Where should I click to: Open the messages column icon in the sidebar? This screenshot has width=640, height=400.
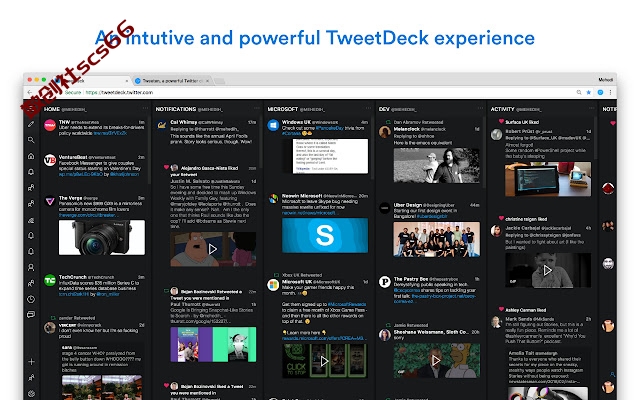(31, 315)
